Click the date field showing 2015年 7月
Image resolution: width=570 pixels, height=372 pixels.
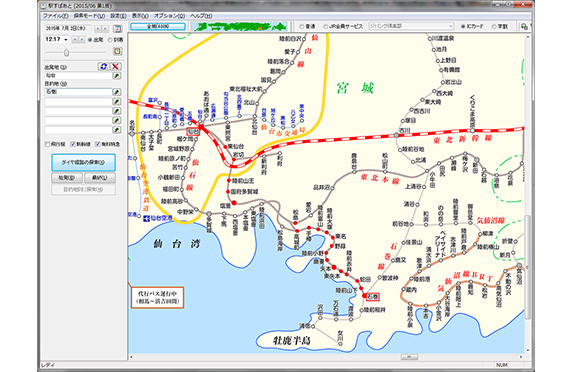point(68,29)
